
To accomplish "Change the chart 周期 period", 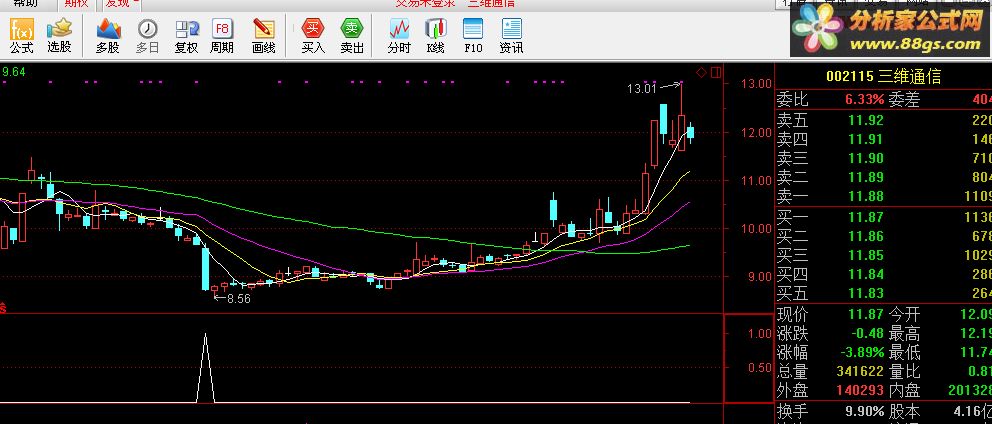I will pos(222,36).
